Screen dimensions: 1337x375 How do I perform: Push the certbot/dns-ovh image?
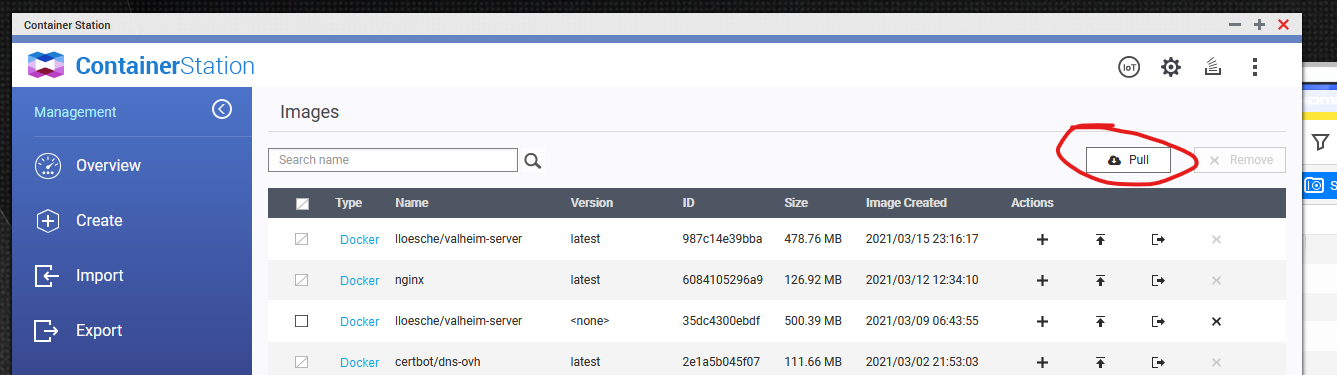[1100, 362]
